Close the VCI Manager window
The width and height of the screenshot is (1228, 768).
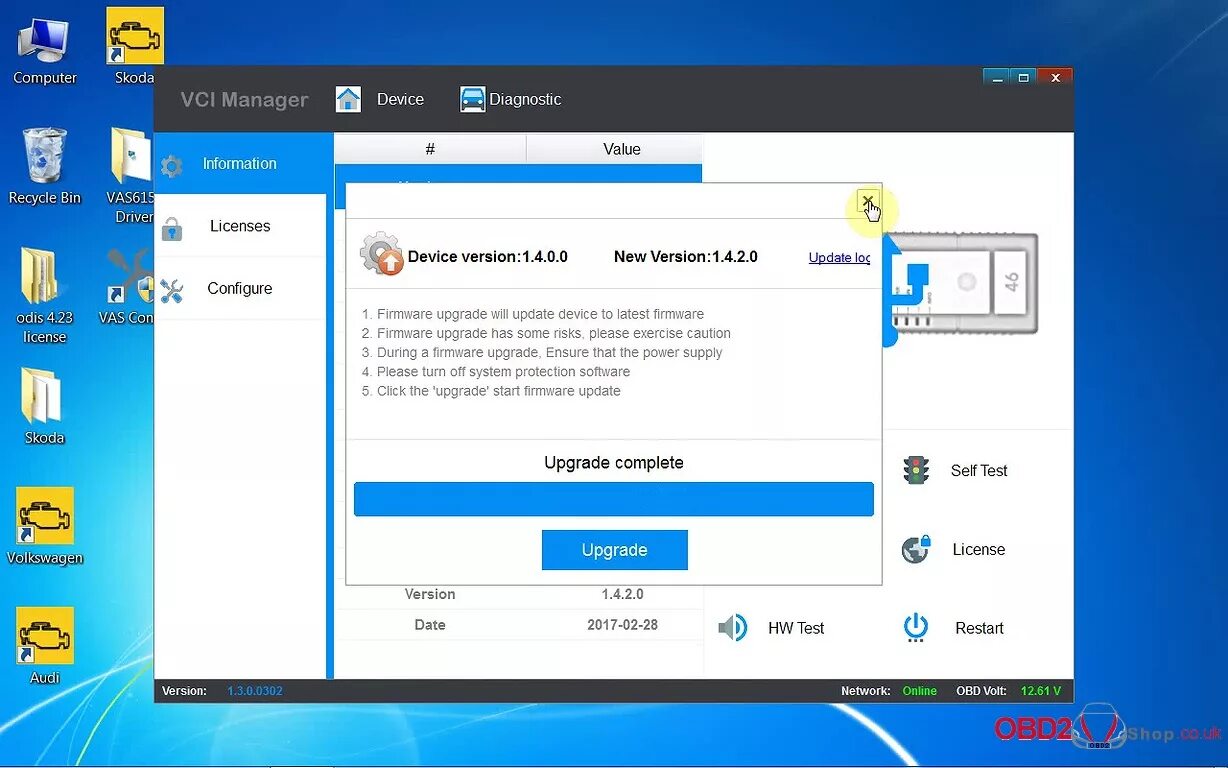coord(1054,77)
